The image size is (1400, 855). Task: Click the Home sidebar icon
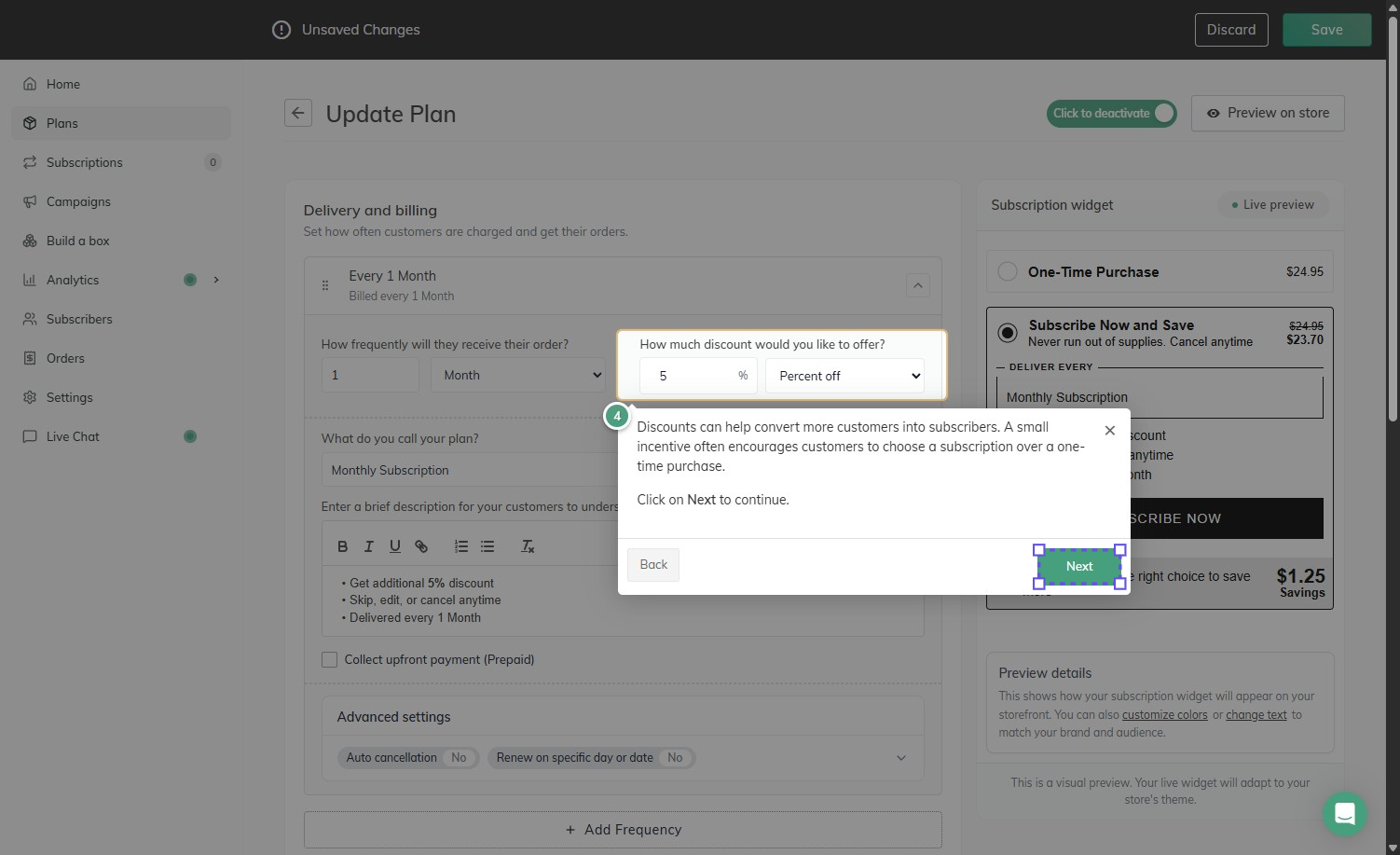pyautogui.click(x=30, y=84)
